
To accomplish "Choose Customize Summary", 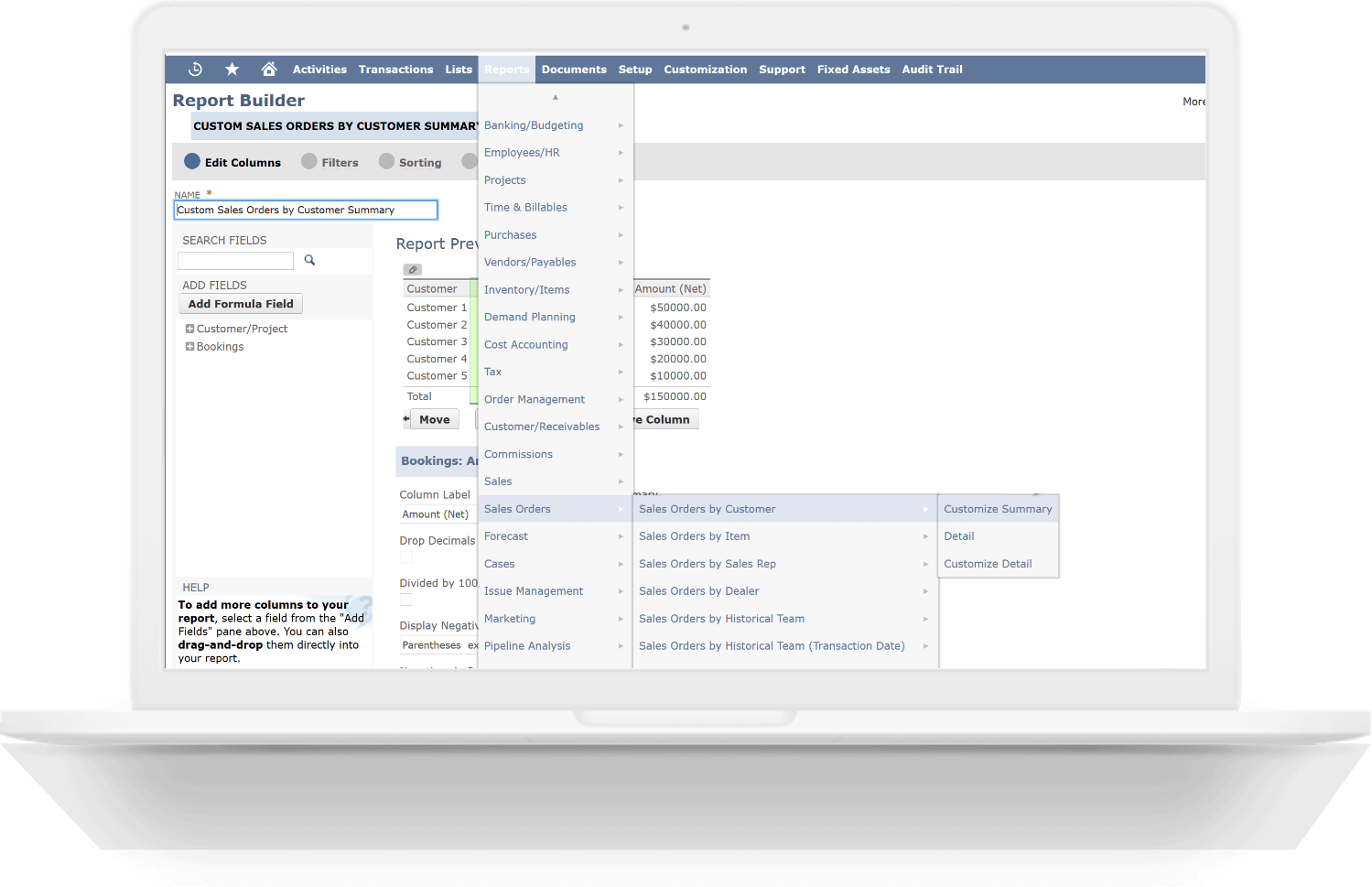I will pyautogui.click(x=999, y=509).
